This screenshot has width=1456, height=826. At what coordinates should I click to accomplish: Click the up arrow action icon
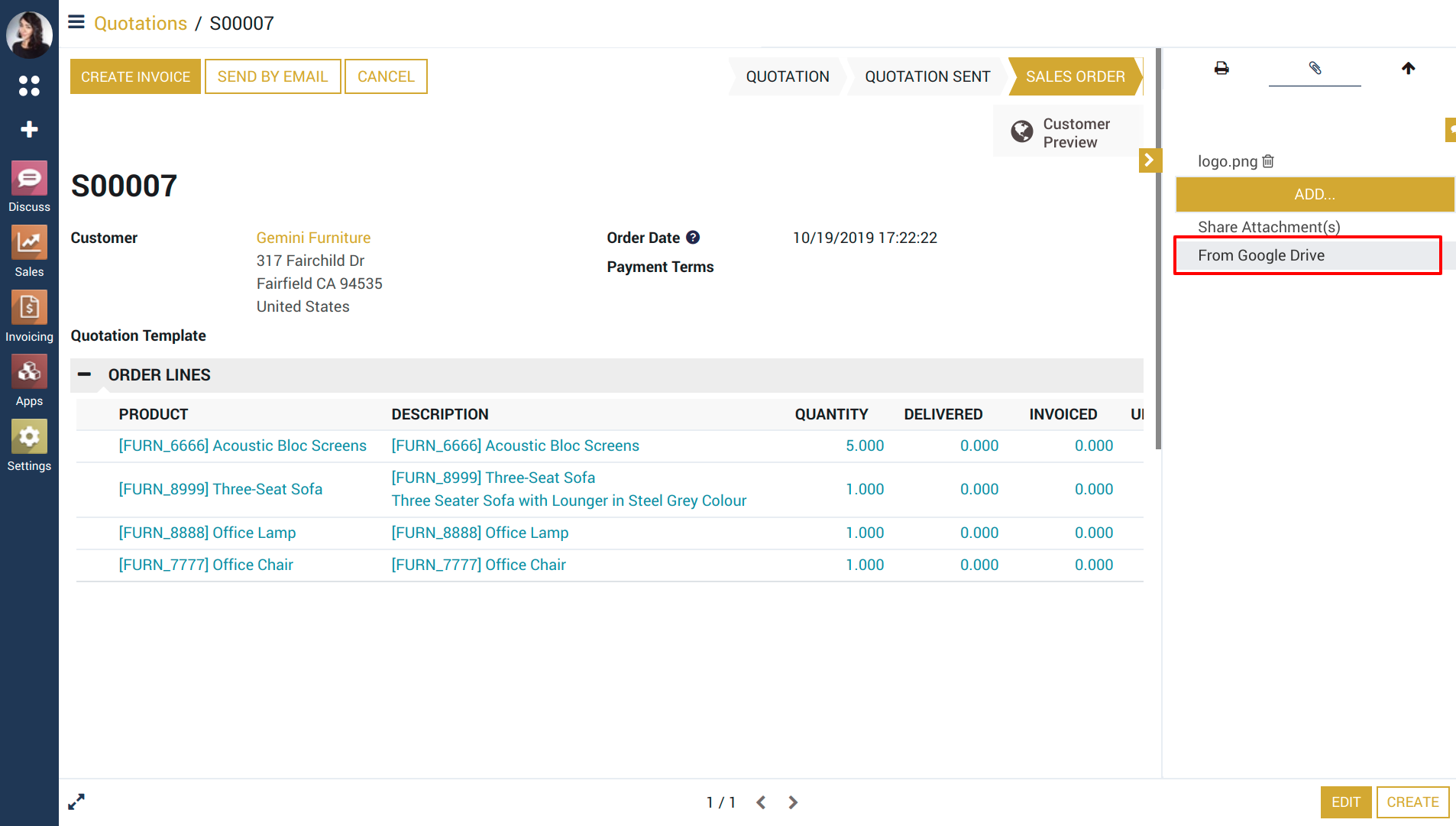click(x=1408, y=68)
